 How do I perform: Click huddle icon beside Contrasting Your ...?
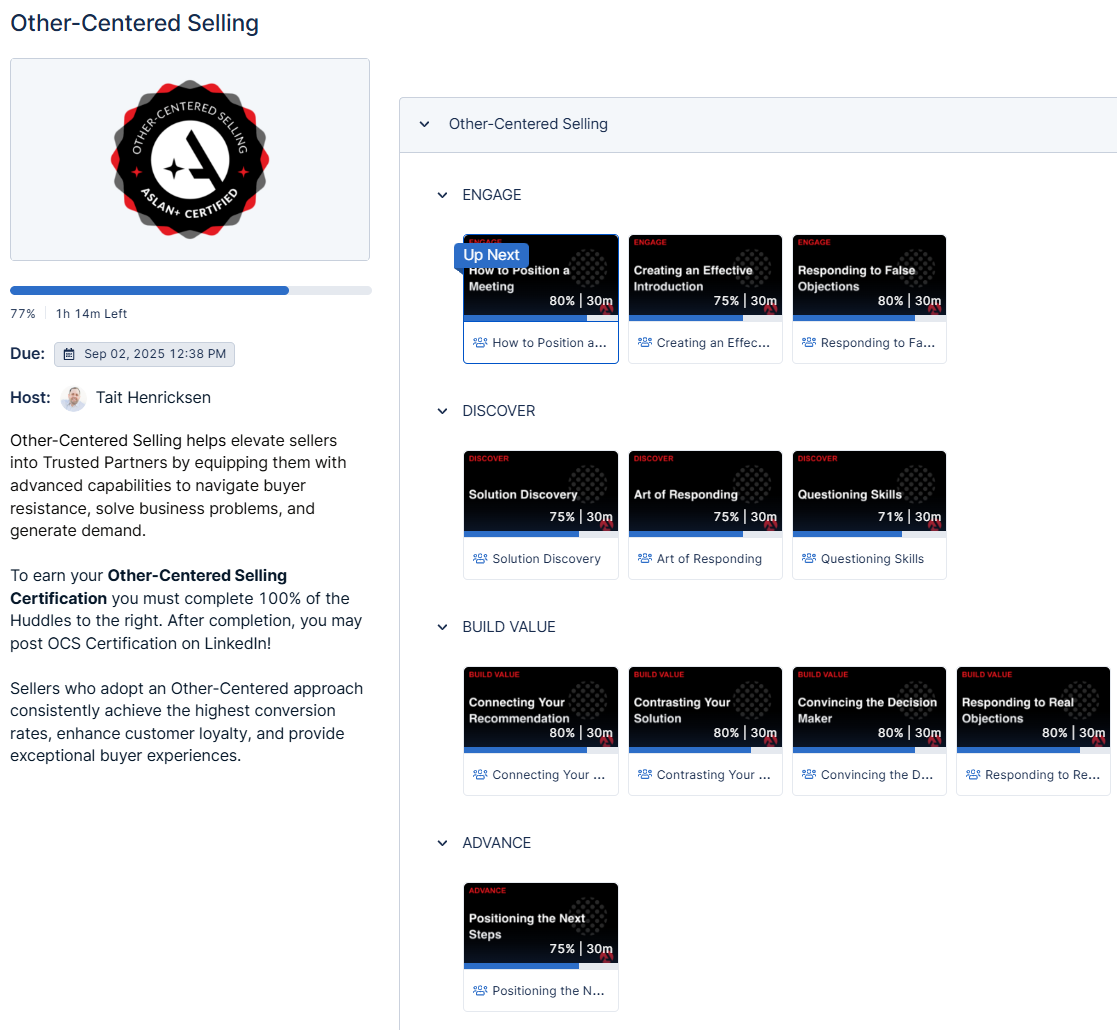pyautogui.click(x=645, y=774)
